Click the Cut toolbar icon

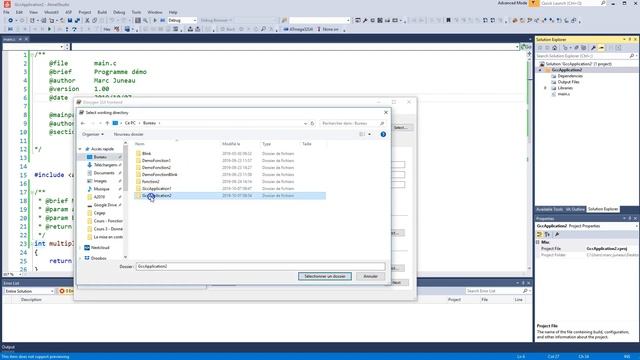[87, 20]
